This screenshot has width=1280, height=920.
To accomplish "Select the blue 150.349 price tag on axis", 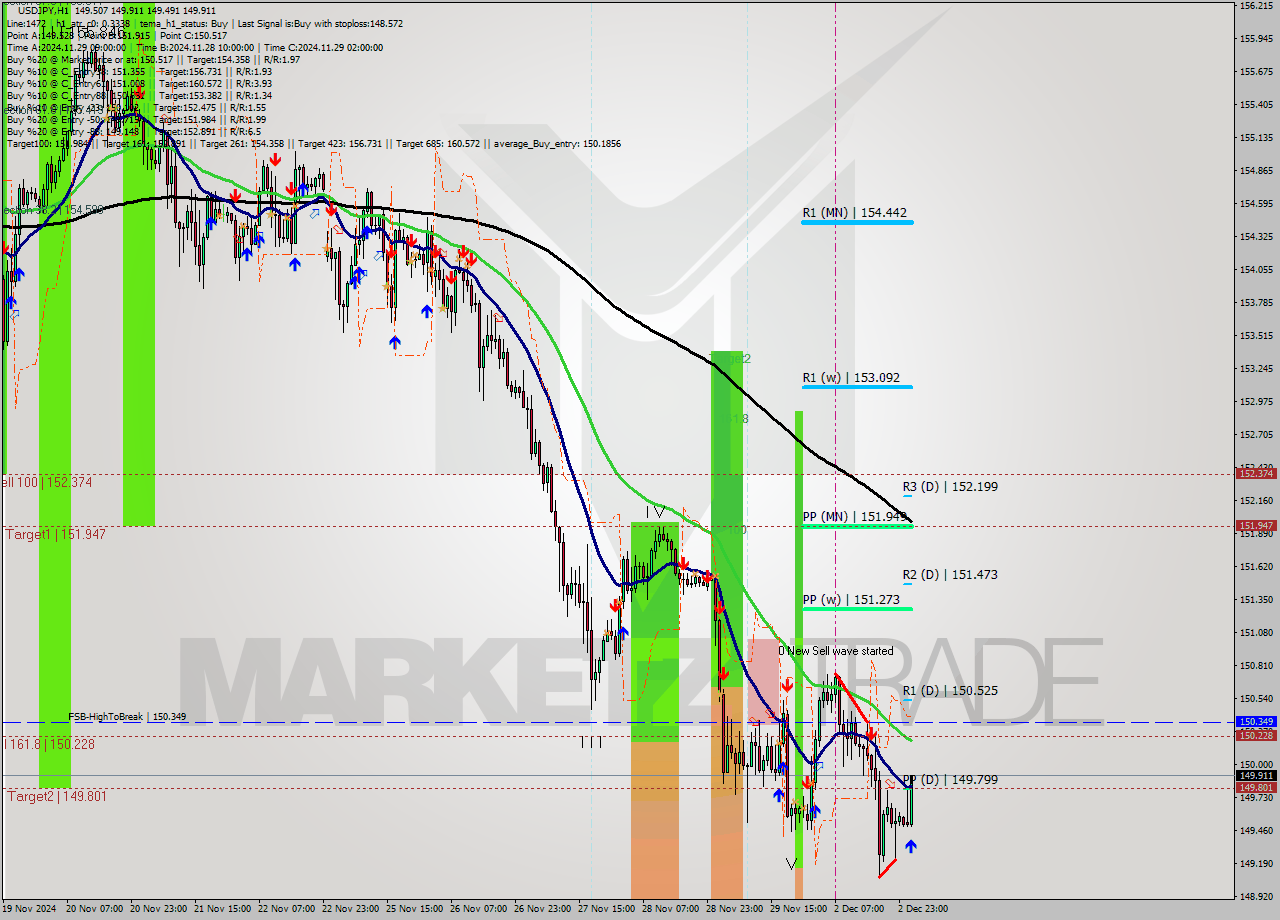I will (x=1256, y=721).
